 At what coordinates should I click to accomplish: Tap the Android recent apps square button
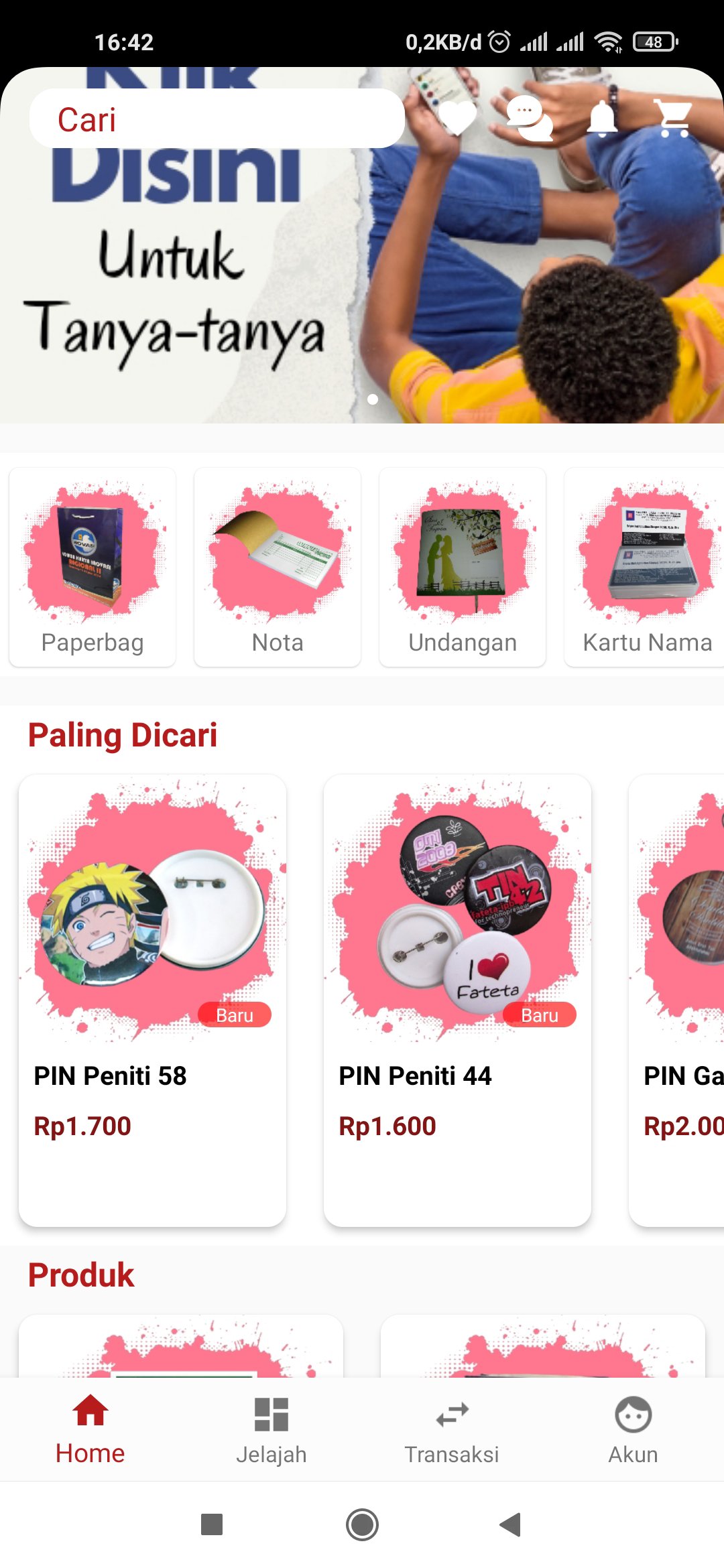(x=212, y=1524)
